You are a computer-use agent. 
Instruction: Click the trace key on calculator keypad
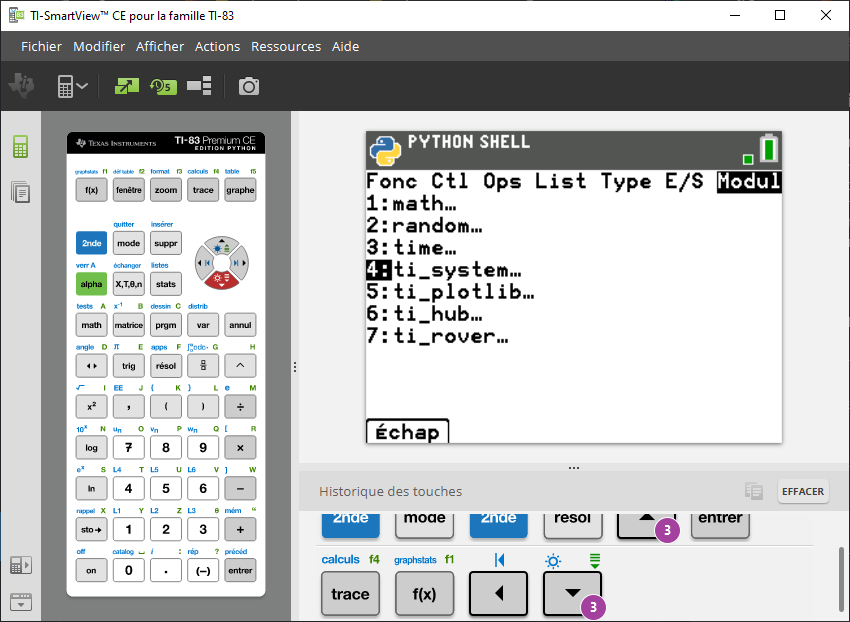pyautogui.click(x=203, y=190)
